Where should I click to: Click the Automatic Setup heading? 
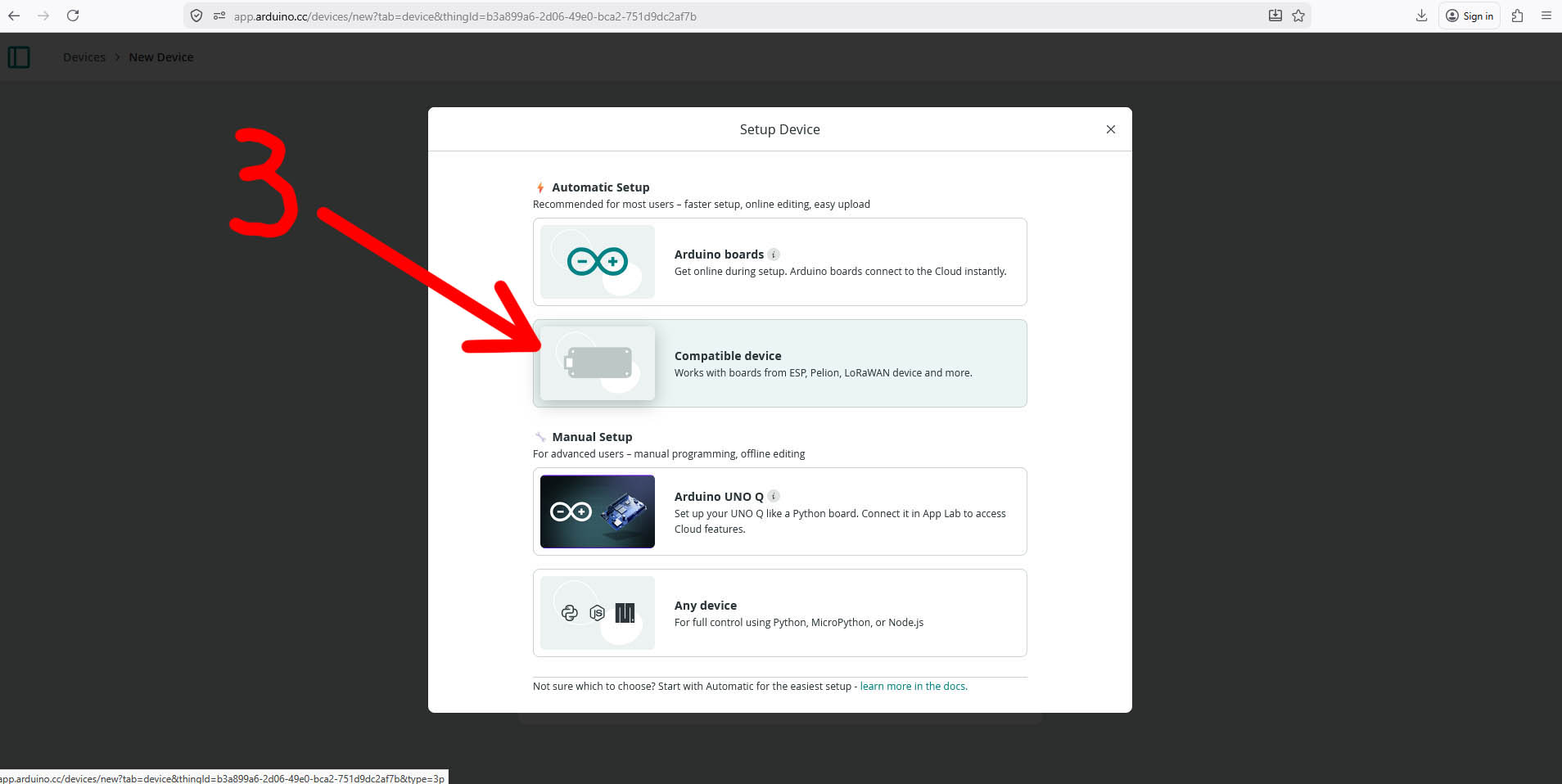point(601,187)
